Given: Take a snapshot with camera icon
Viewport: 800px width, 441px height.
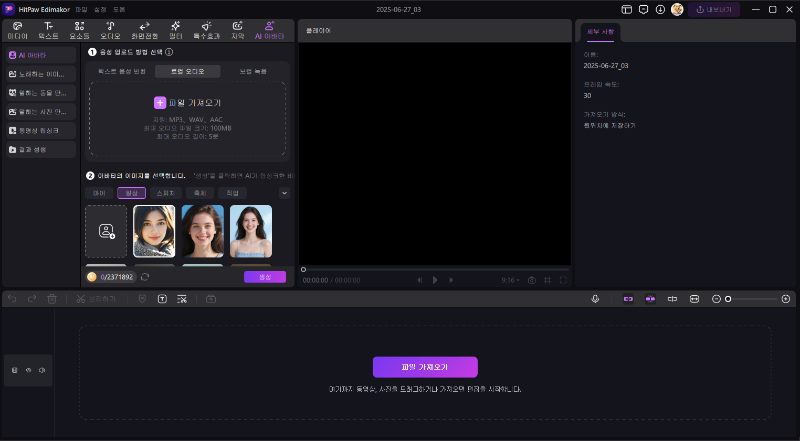Looking at the screenshot, I should tap(532, 280).
